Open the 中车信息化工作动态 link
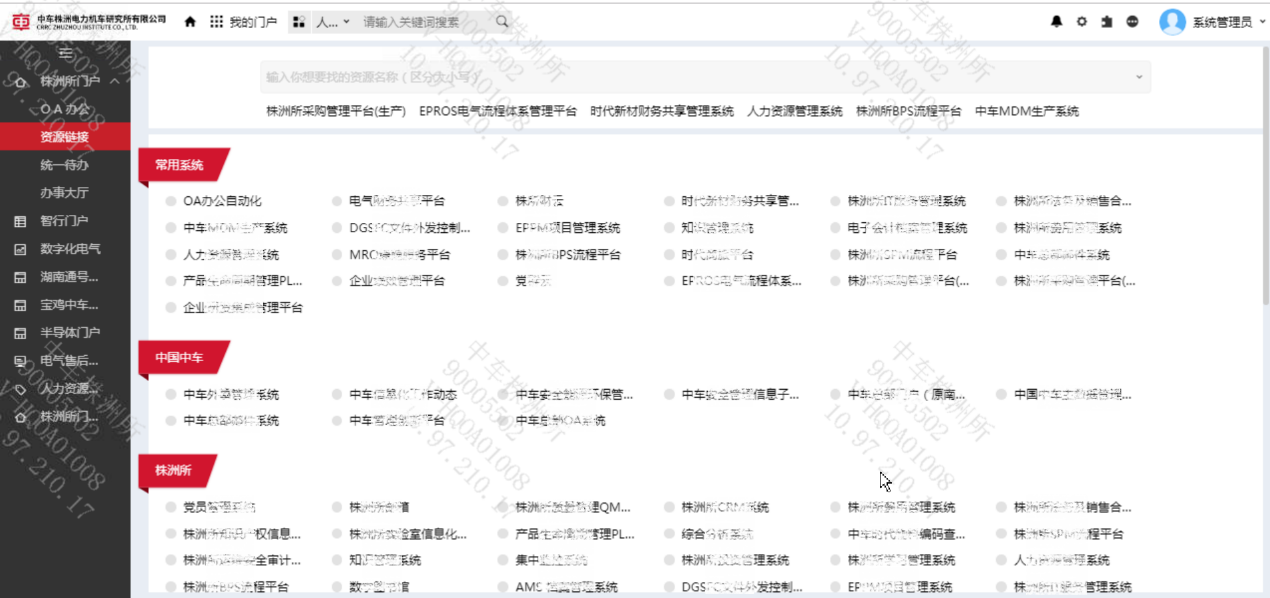Screen dimensions: 1270x598 point(403,395)
